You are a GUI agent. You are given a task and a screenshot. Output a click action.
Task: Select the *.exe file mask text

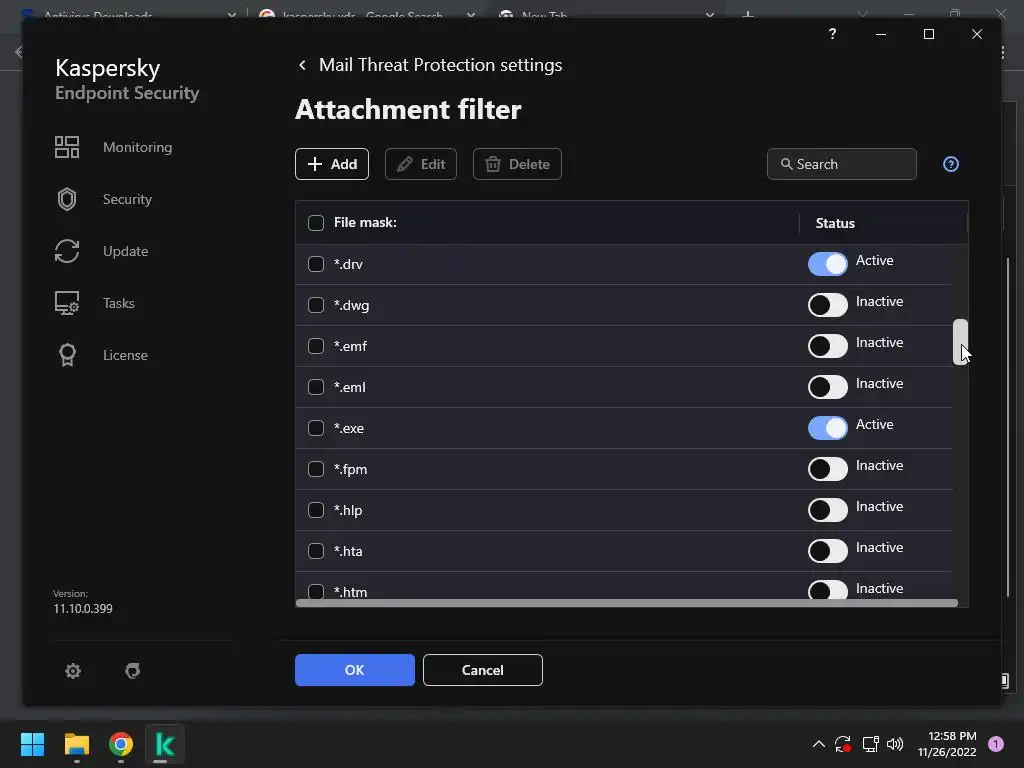pyautogui.click(x=349, y=428)
